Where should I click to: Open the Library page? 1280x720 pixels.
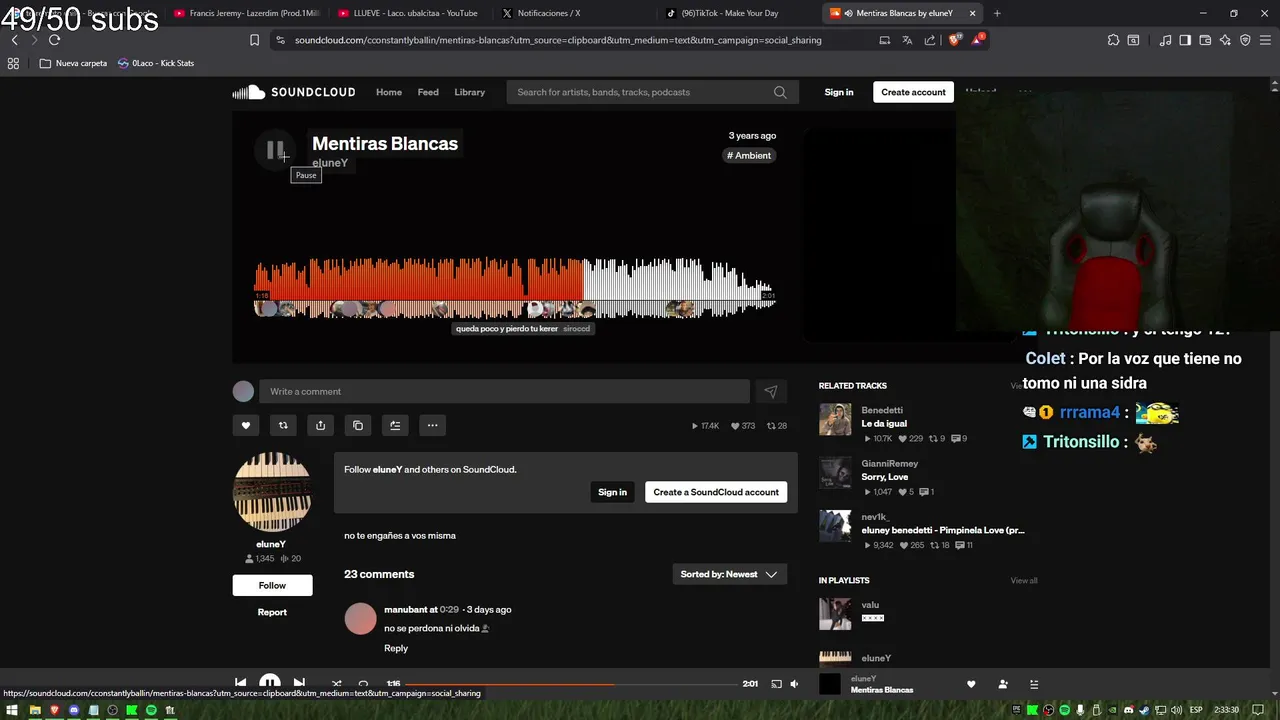tap(469, 92)
